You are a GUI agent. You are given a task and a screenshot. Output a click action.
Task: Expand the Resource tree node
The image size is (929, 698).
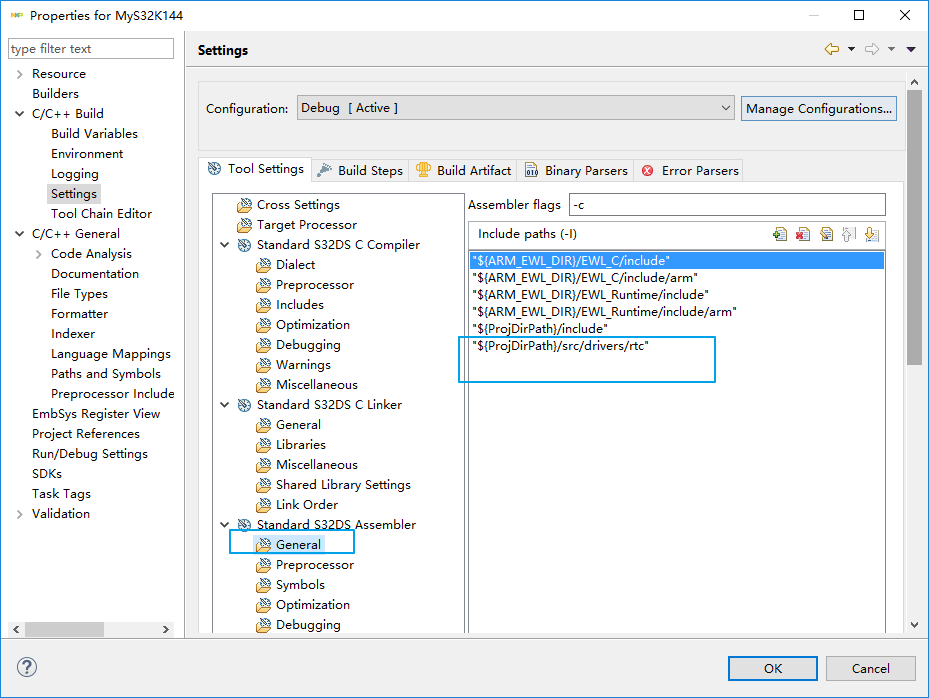[20, 74]
